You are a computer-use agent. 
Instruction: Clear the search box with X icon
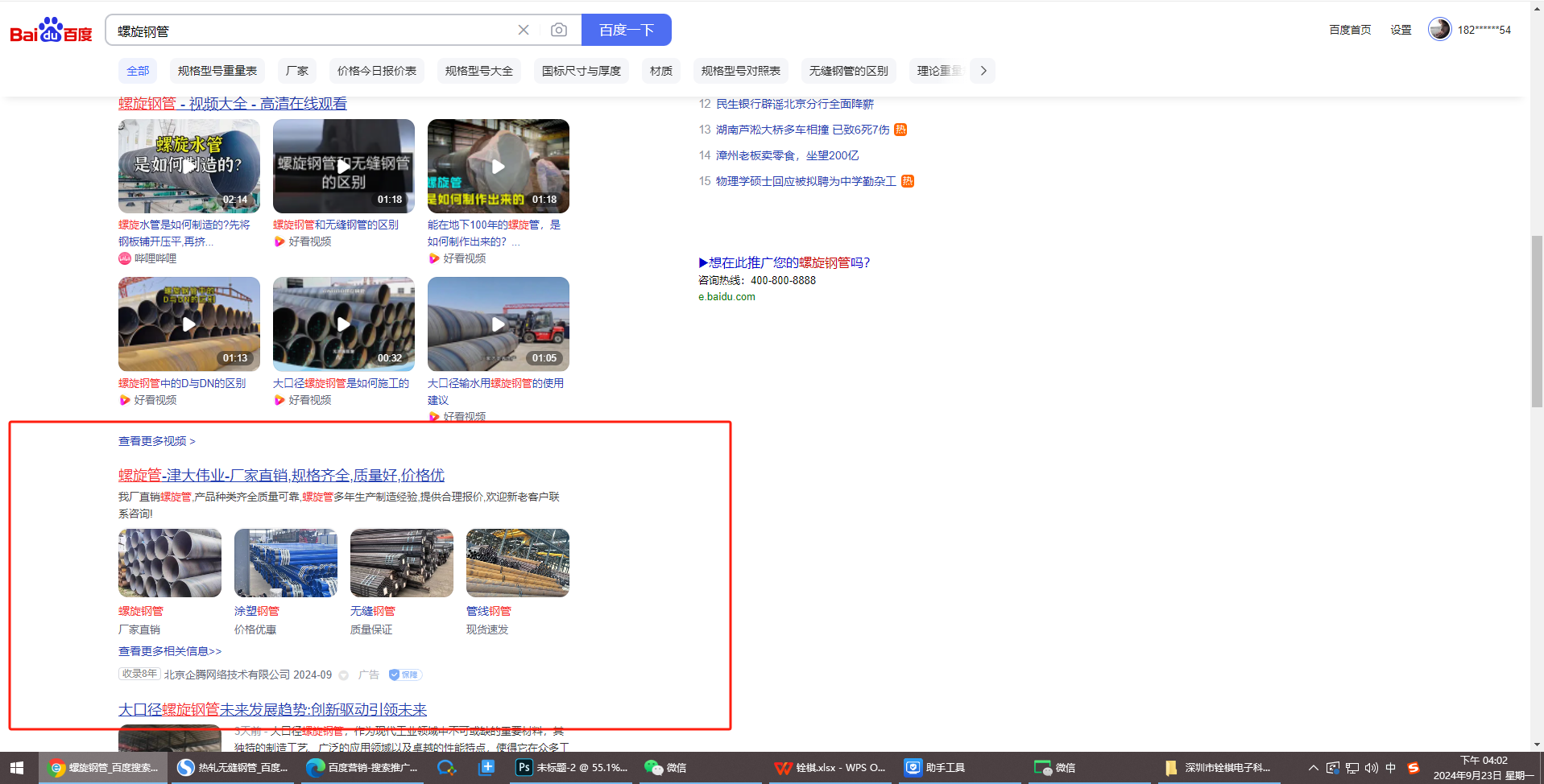point(524,30)
